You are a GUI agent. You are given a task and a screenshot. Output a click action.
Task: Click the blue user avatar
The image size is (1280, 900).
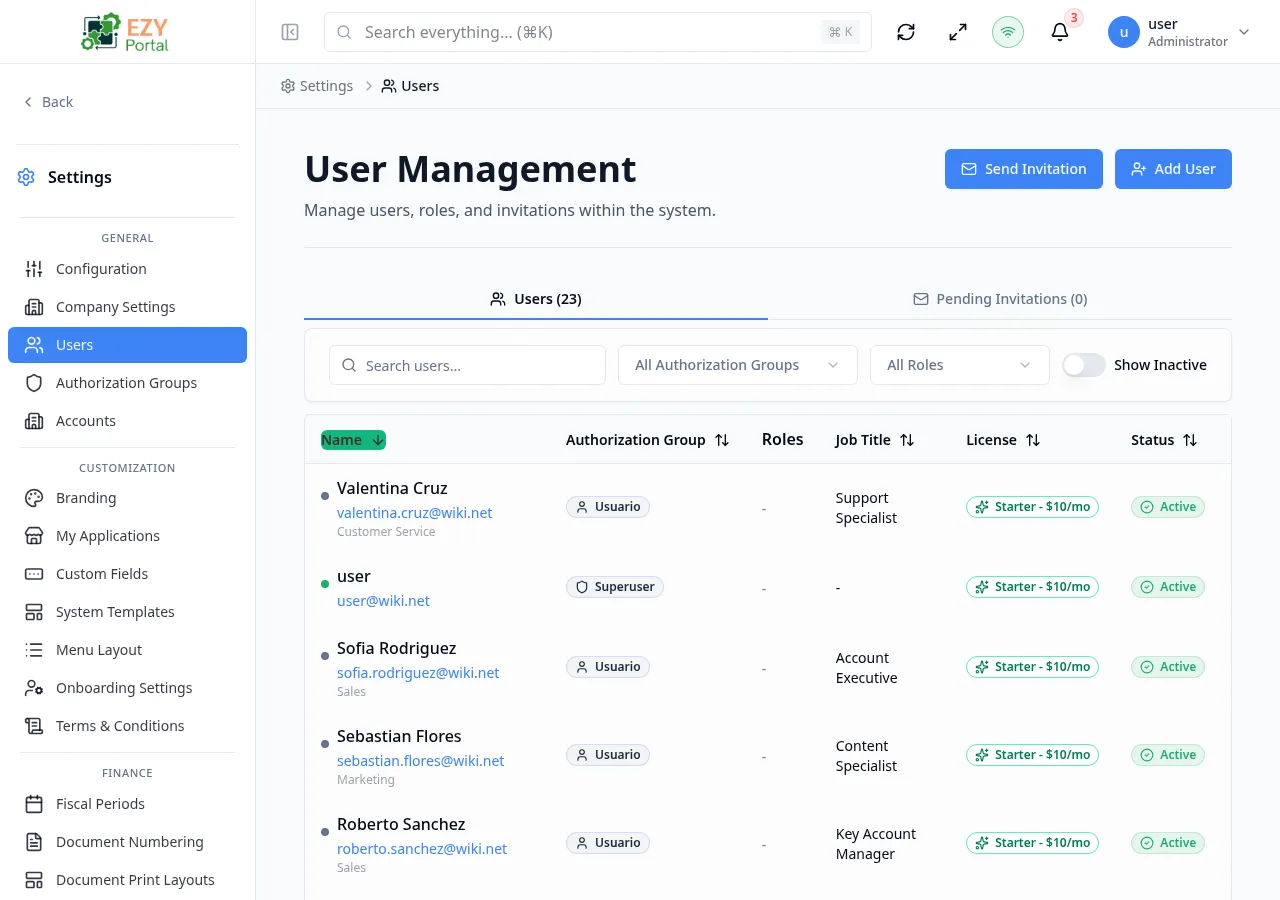coord(1124,32)
